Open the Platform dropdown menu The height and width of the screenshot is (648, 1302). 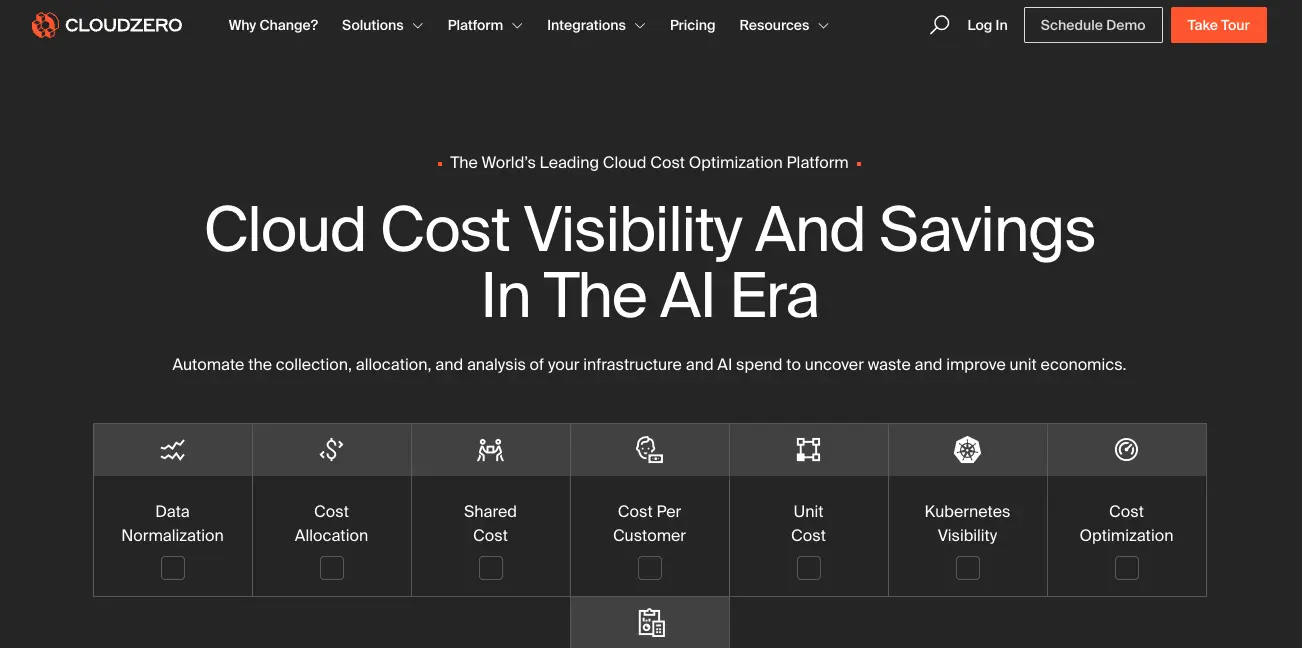pyautogui.click(x=485, y=25)
